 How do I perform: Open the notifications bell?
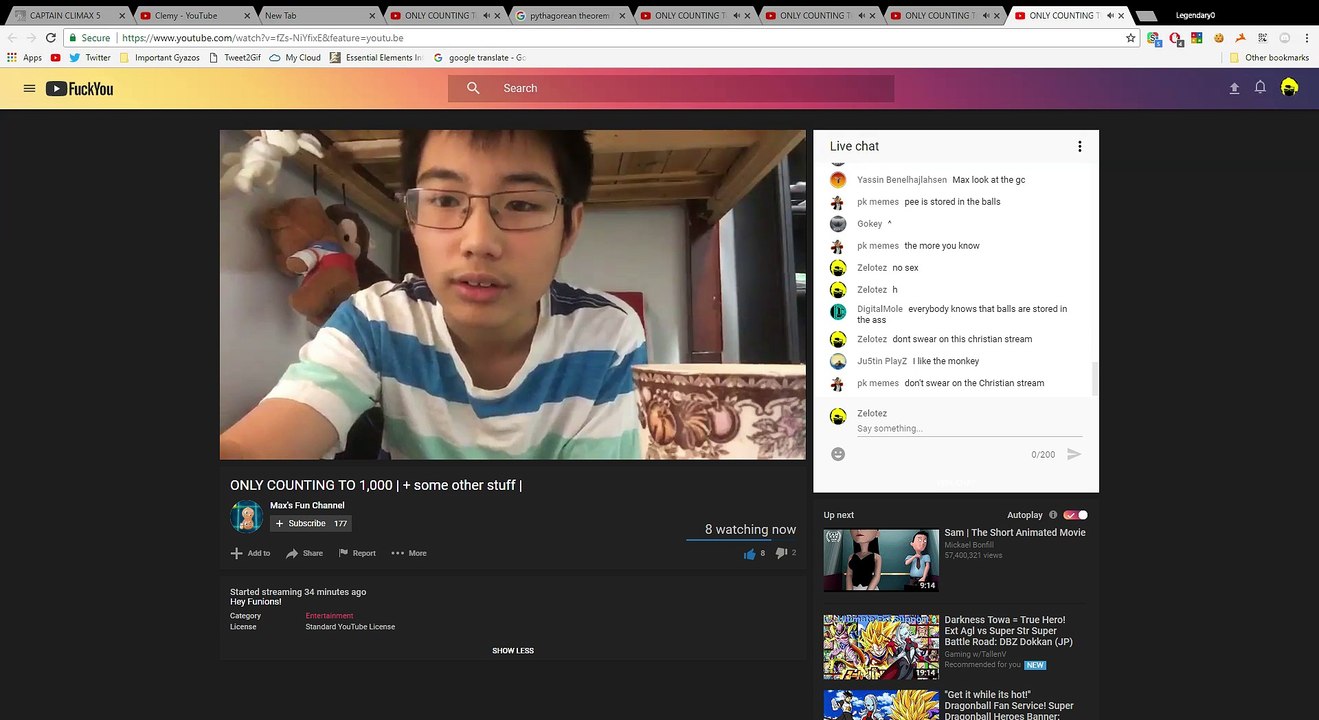(x=1260, y=87)
